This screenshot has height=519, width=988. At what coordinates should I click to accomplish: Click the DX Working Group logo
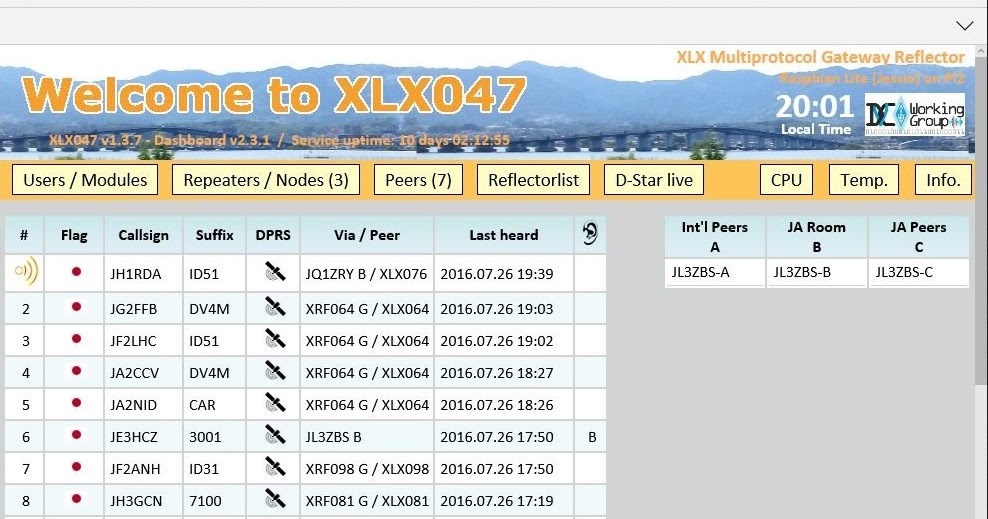pos(914,115)
